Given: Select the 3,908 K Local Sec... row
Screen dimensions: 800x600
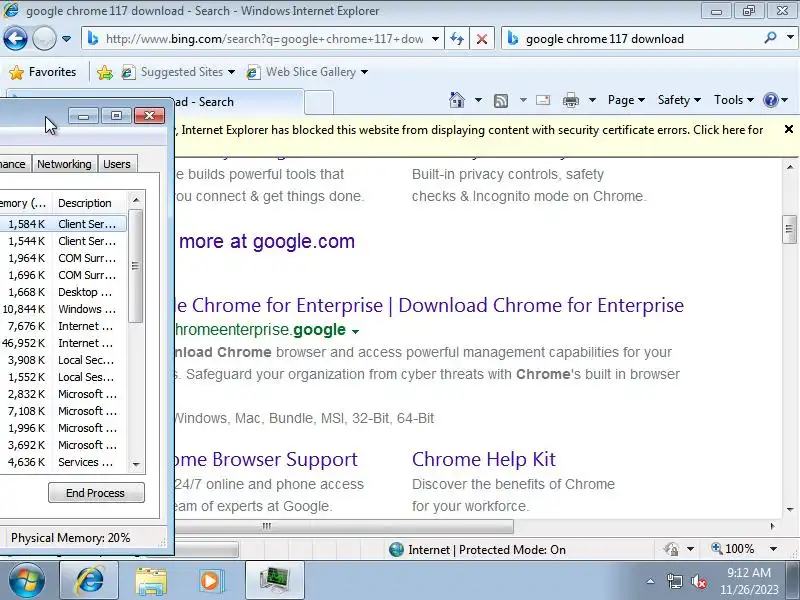Looking at the screenshot, I should (x=62, y=360).
